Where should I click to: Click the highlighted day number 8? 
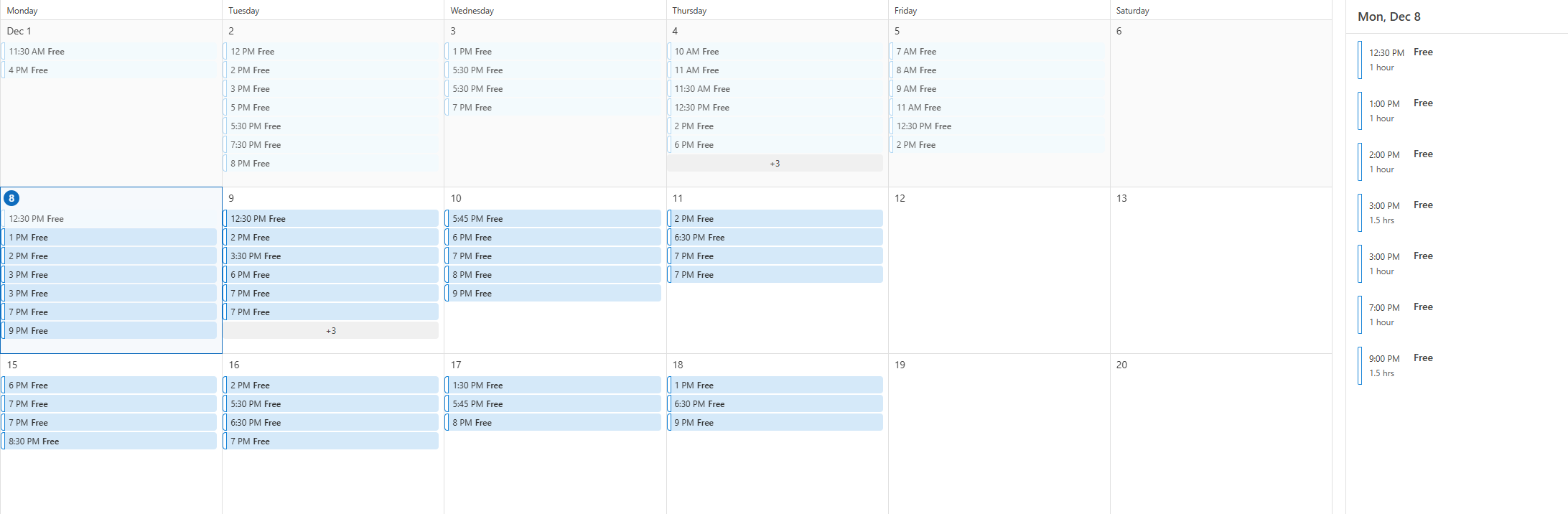(11, 198)
